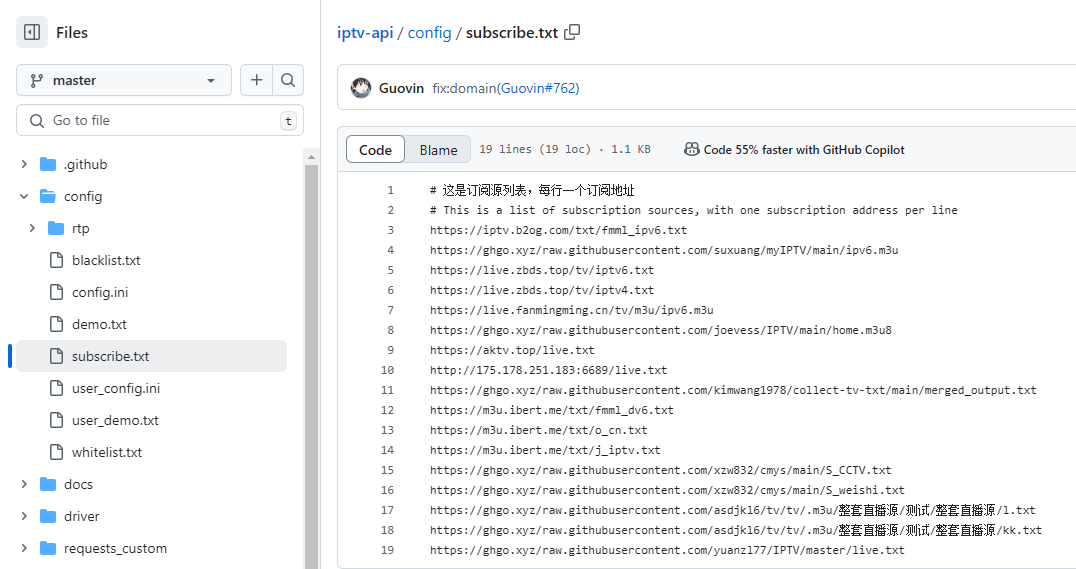Viewport: 1076px width, 569px height.
Task: Open blacklist.txt in file tree
Action: tap(106, 260)
